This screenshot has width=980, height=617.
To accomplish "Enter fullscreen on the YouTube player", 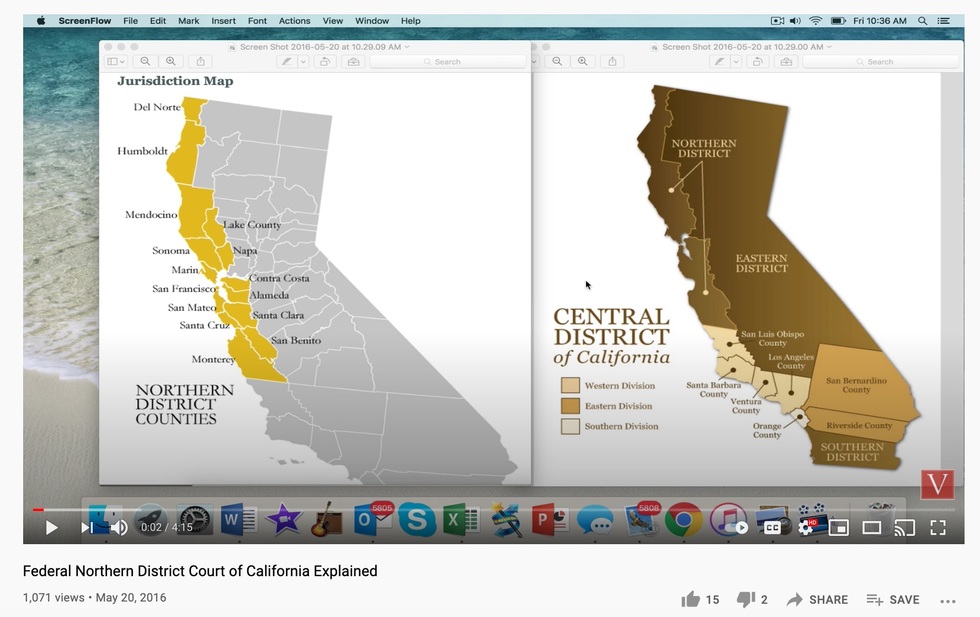I will pos(937,528).
